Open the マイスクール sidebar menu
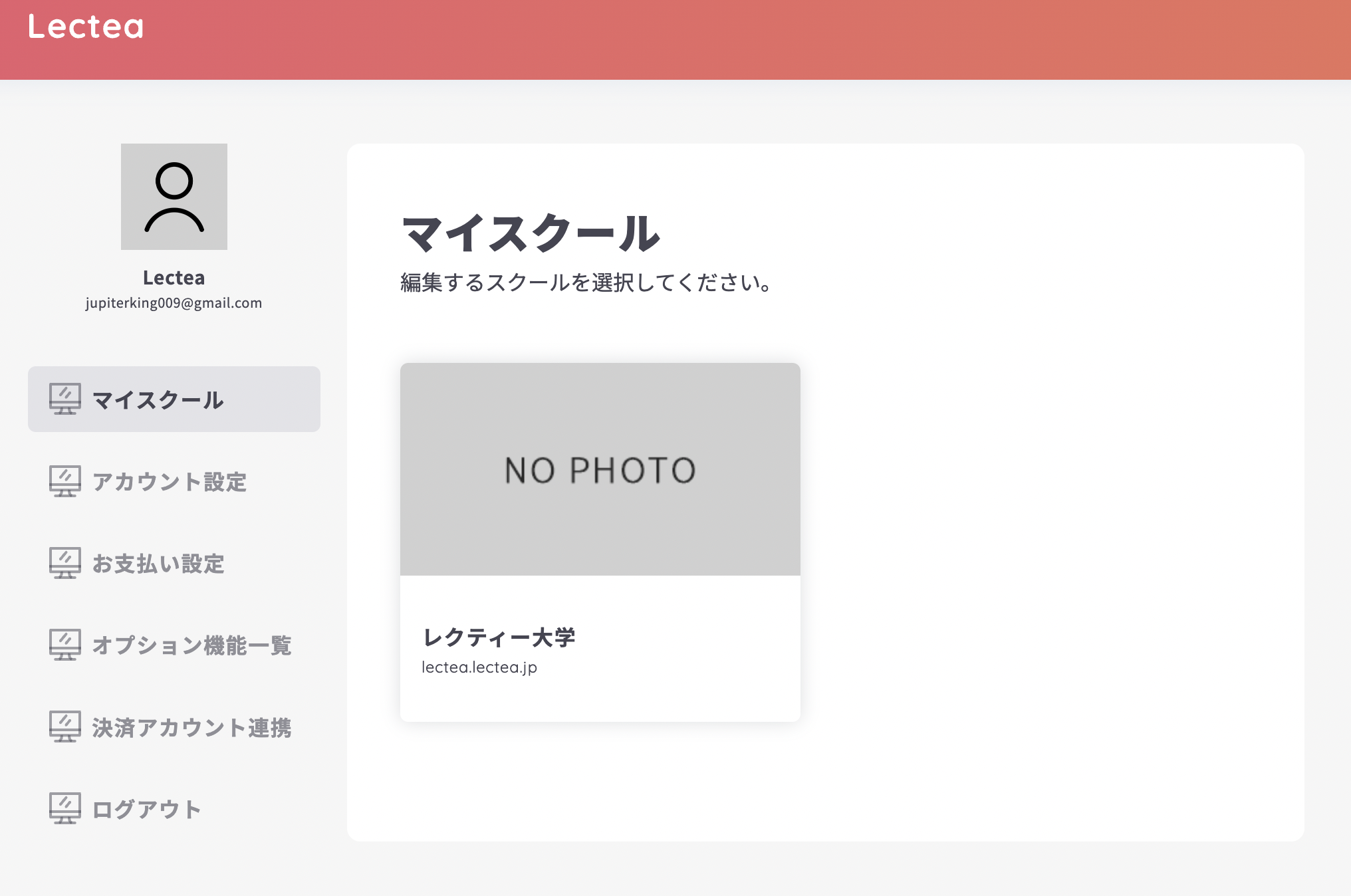The image size is (1351, 896). (158, 400)
